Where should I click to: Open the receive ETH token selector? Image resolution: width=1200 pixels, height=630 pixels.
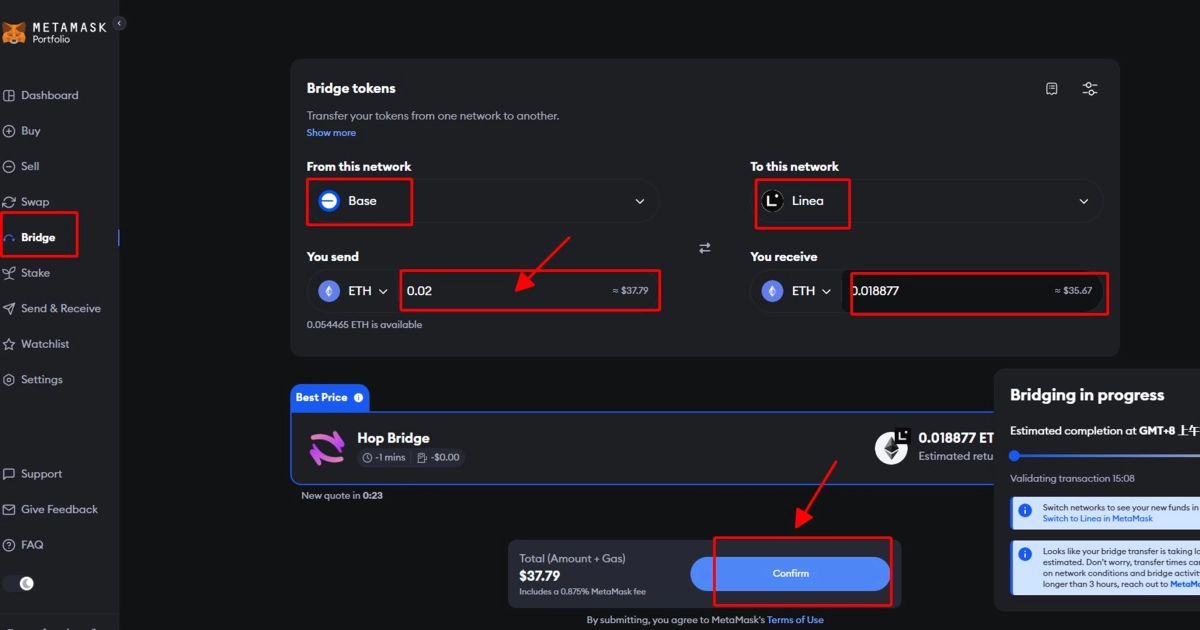click(x=797, y=291)
